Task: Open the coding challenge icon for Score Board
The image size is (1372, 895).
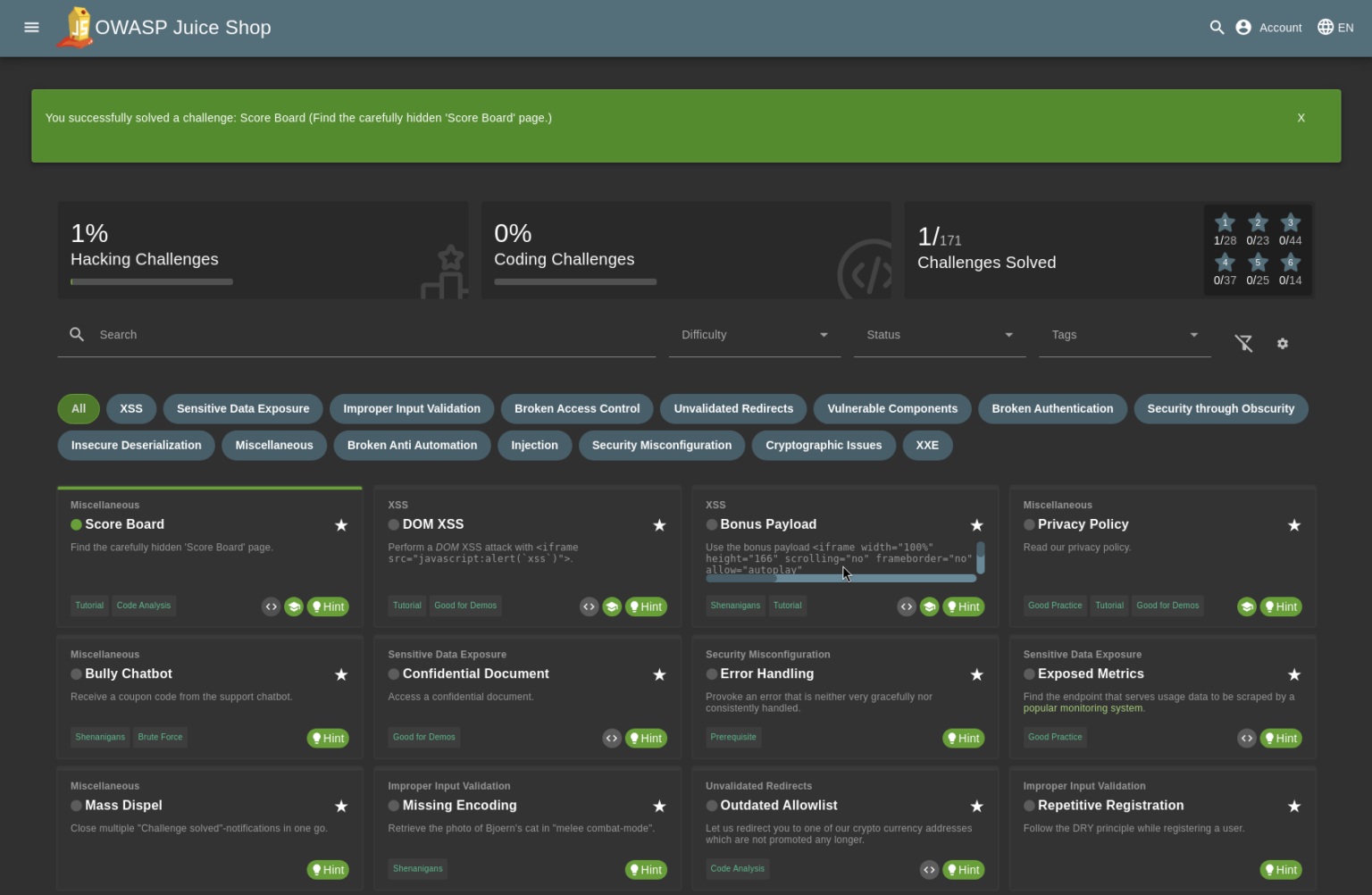Action: tap(271, 606)
